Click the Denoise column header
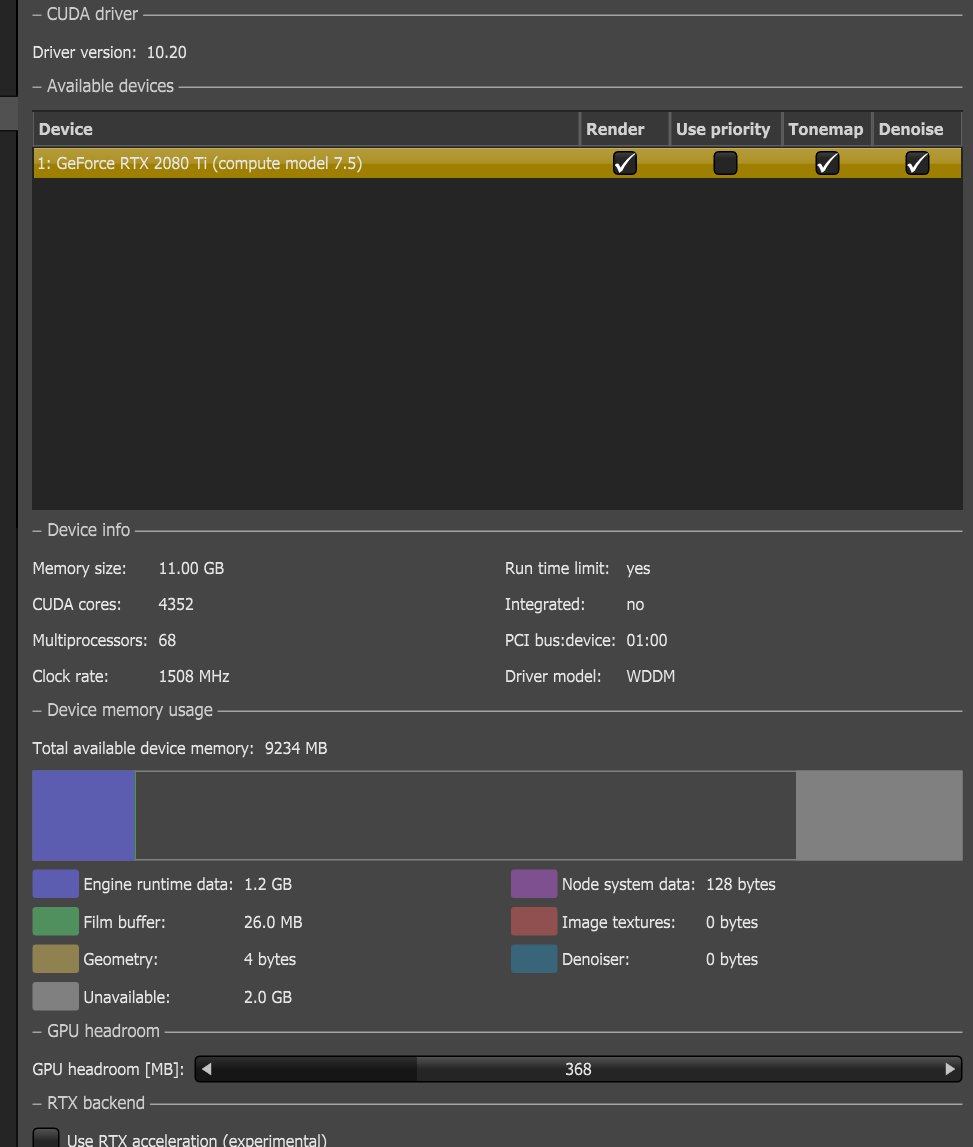This screenshot has height=1147, width=973. click(917, 129)
